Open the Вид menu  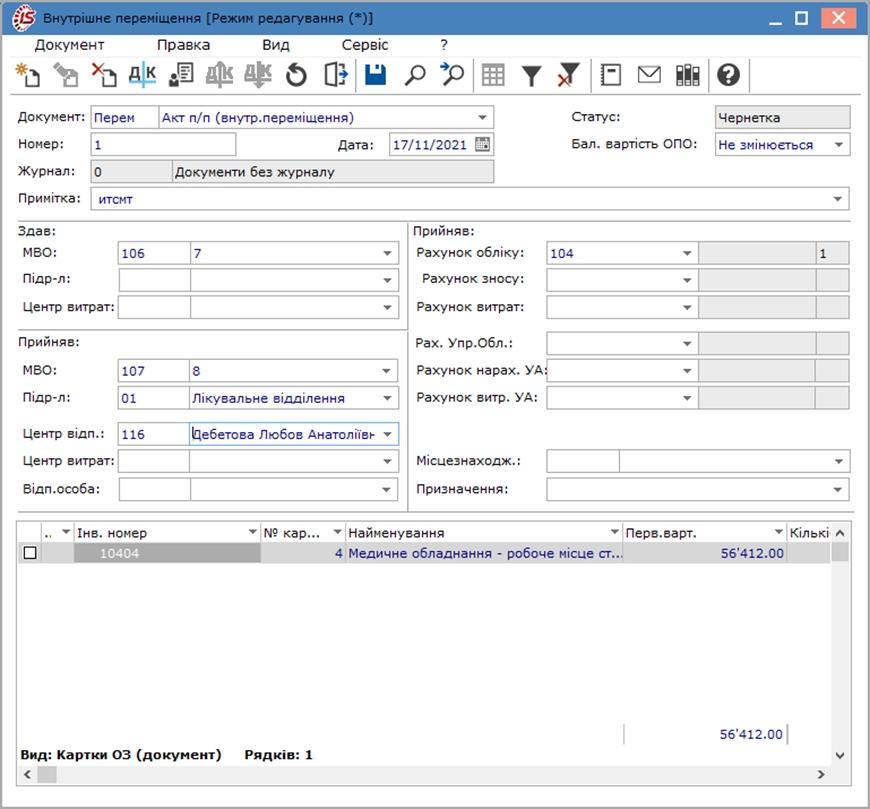276,45
